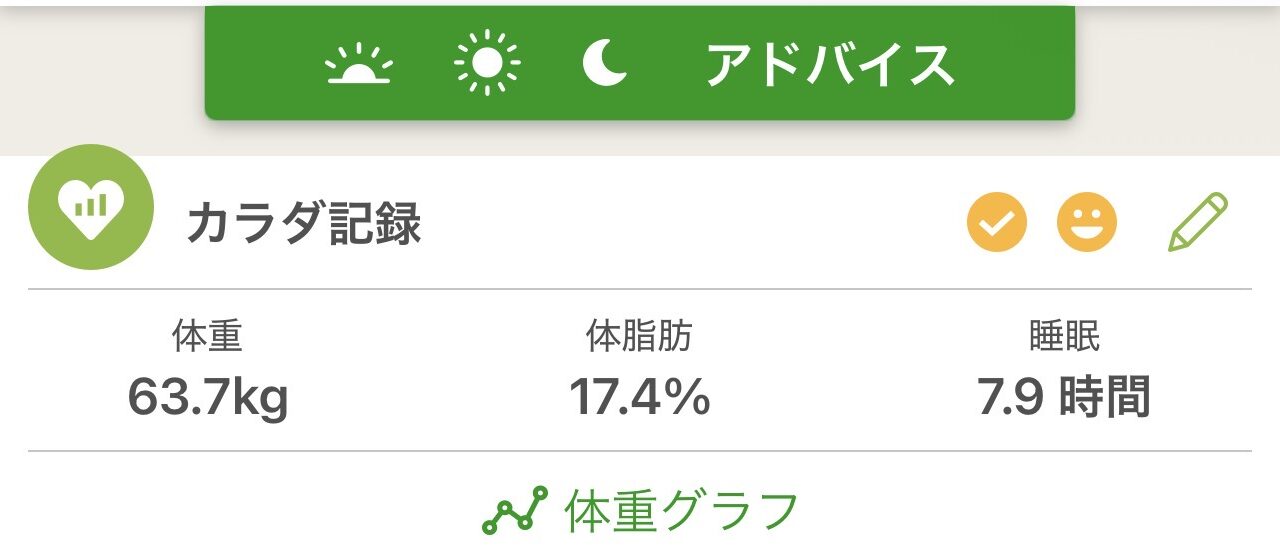
Task: Toggle the orange smiley mood face
Action: click(x=1087, y=222)
